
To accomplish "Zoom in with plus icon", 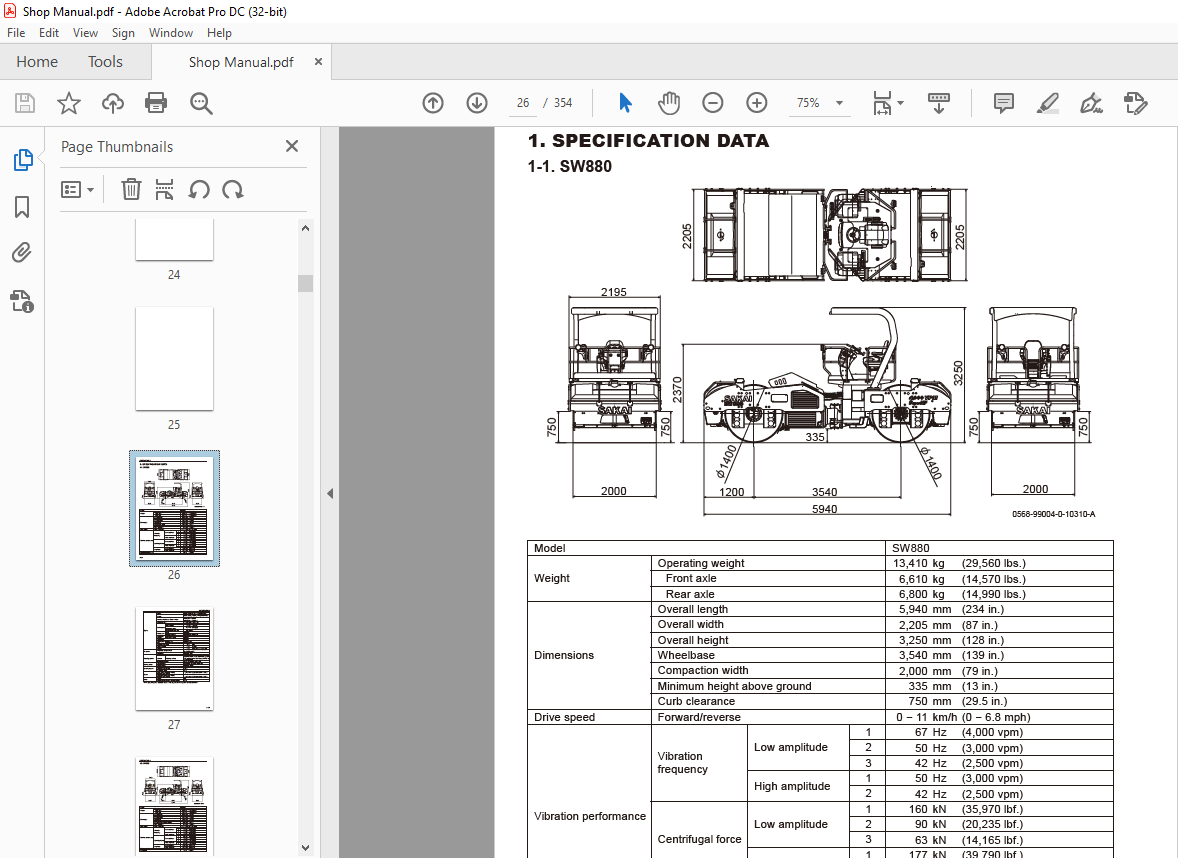I will point(757,103).
